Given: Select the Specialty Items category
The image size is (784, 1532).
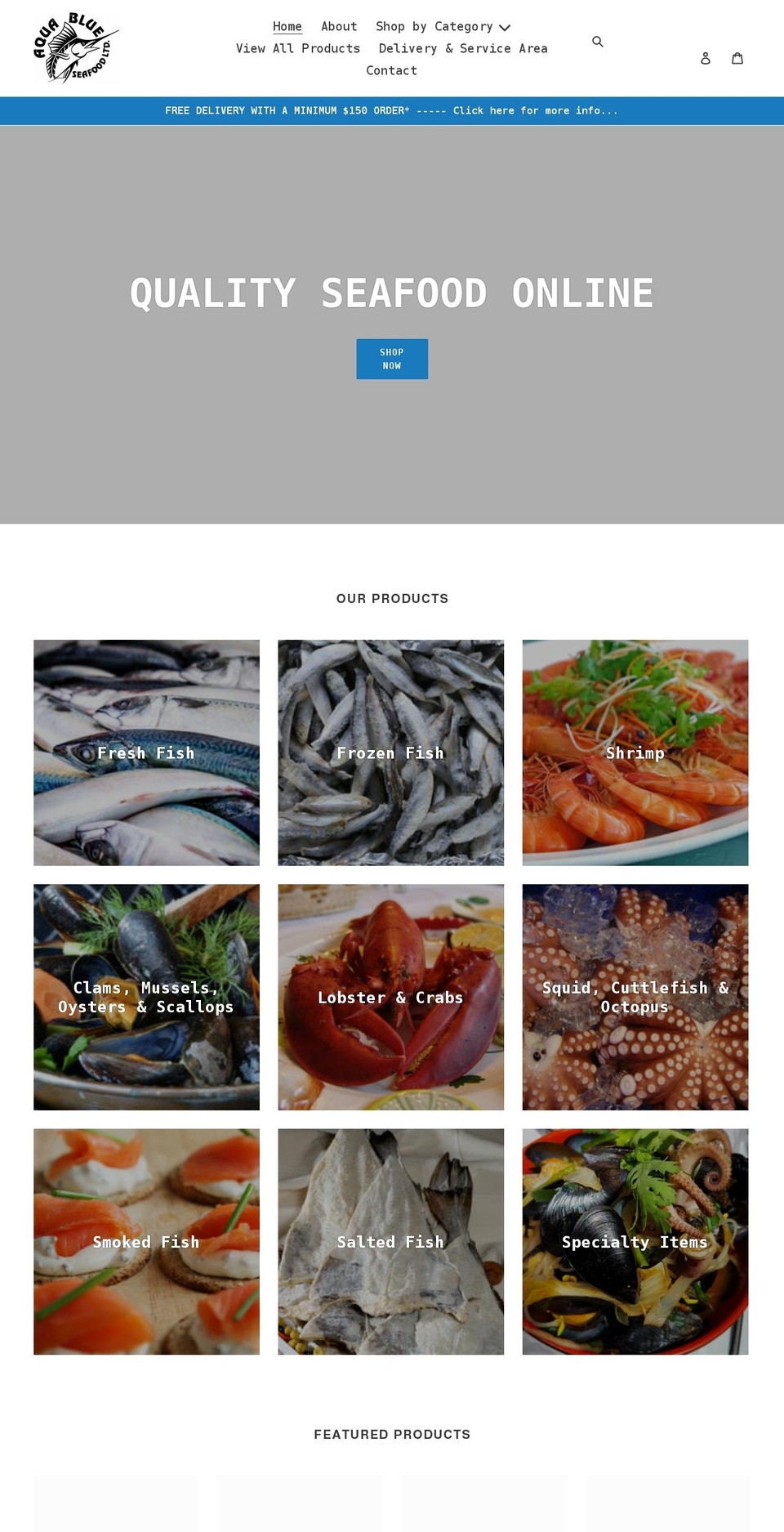Looking at the screenshot, I should [635, 1242].
